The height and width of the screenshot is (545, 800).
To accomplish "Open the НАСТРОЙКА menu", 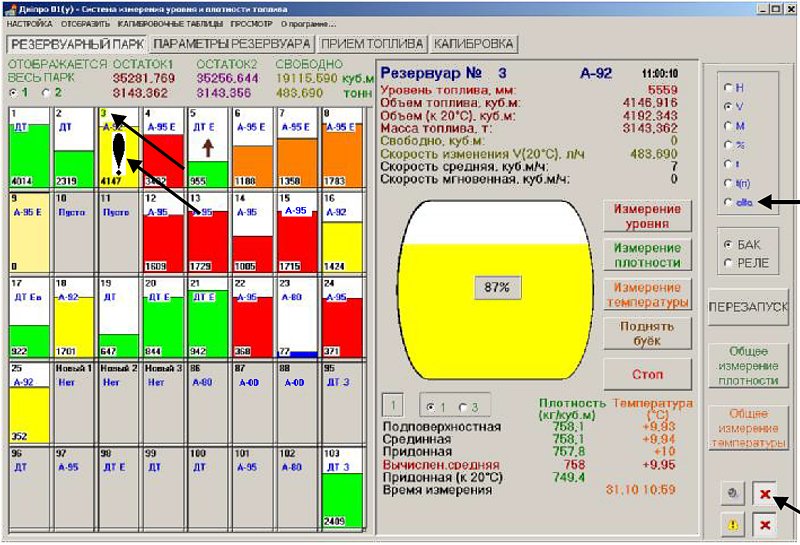I will pos(30,23).
